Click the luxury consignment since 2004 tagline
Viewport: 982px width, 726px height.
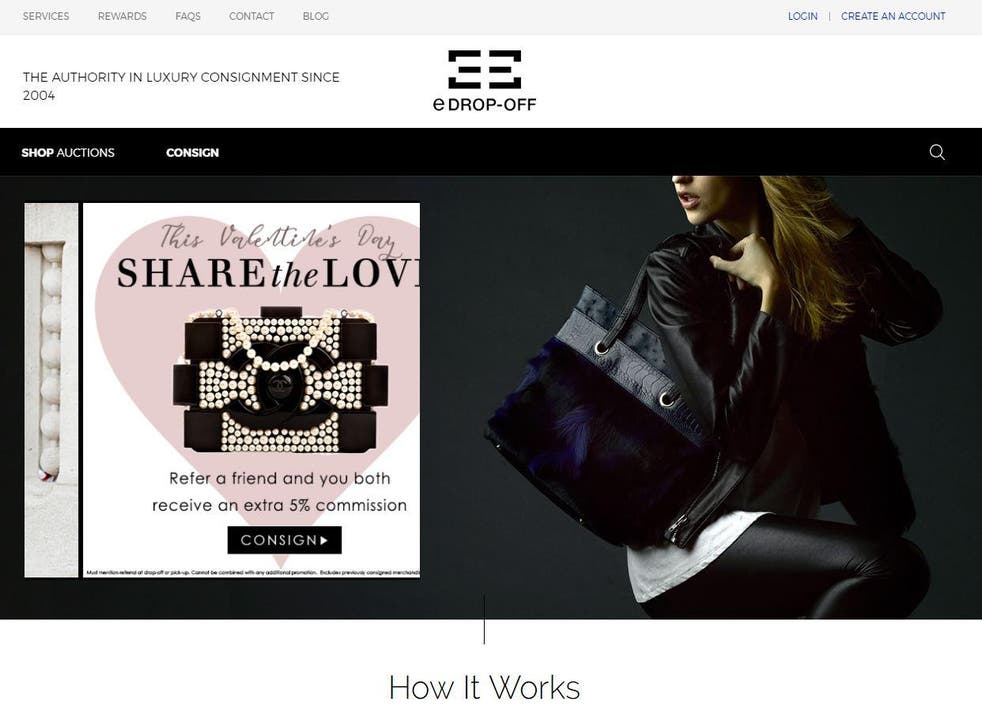(181, 86)
